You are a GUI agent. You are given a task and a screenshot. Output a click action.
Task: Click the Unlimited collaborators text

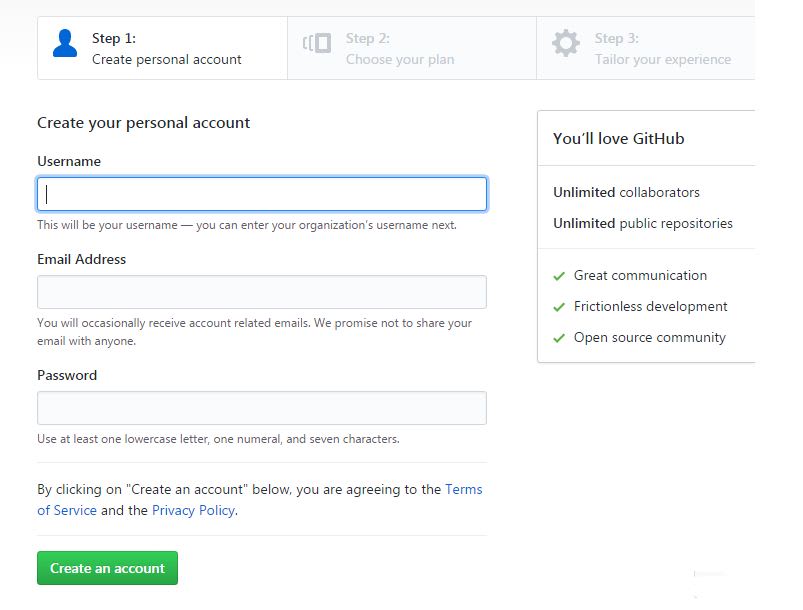point(626,193)
